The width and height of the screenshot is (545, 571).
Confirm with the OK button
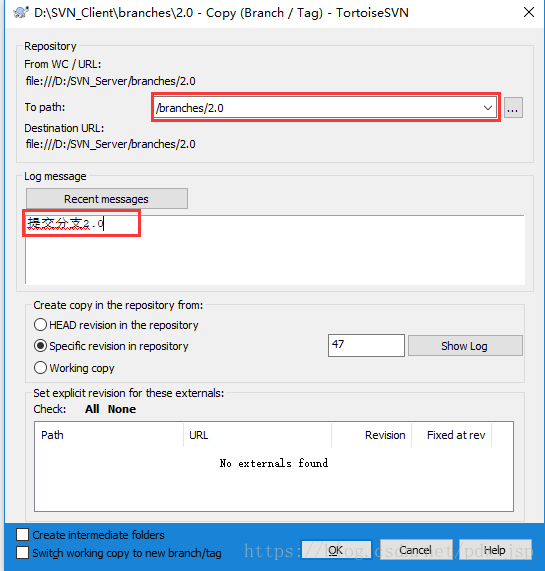[x=336, y=550]
